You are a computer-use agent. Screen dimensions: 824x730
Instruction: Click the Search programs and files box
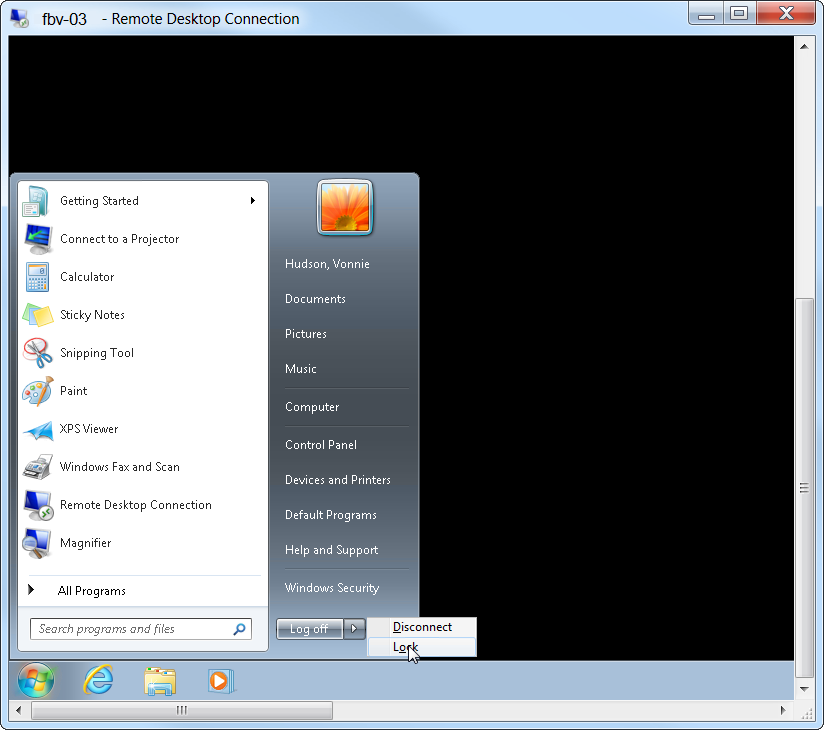click(141, 629)
